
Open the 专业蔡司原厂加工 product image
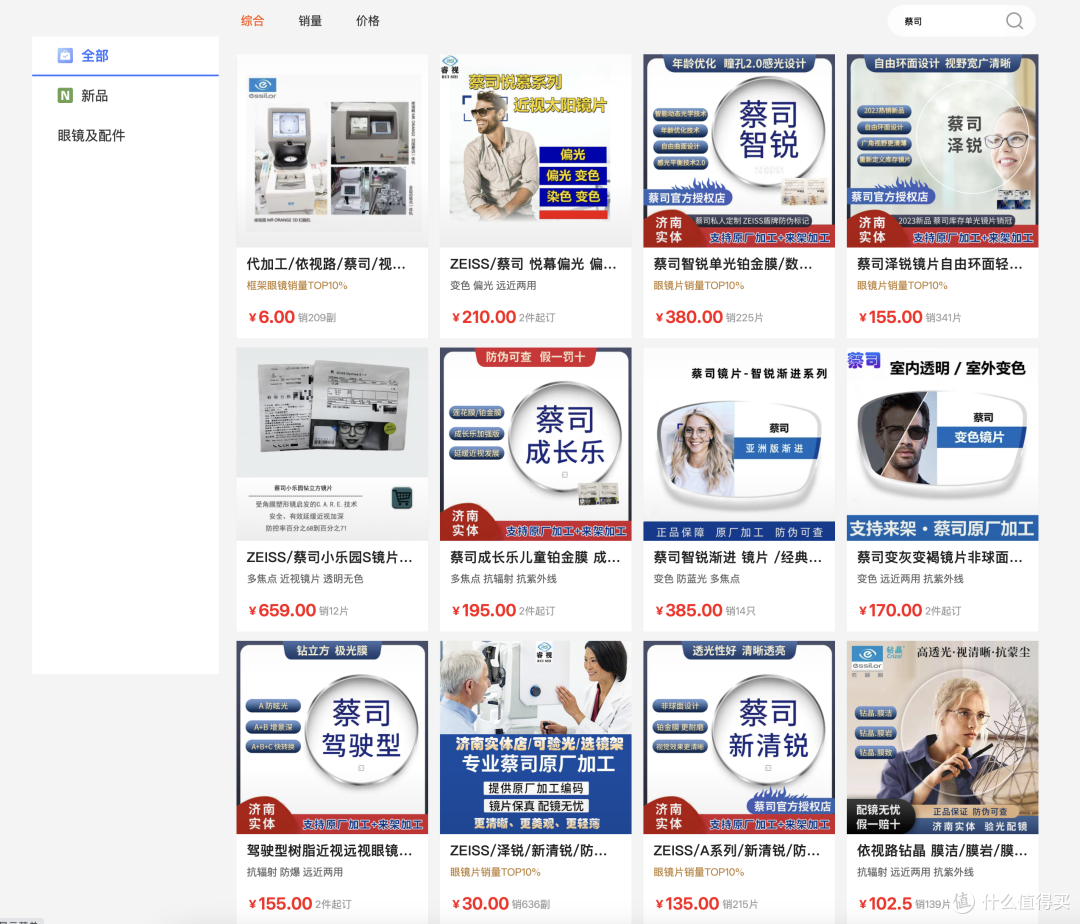click(x=536, y=737)
